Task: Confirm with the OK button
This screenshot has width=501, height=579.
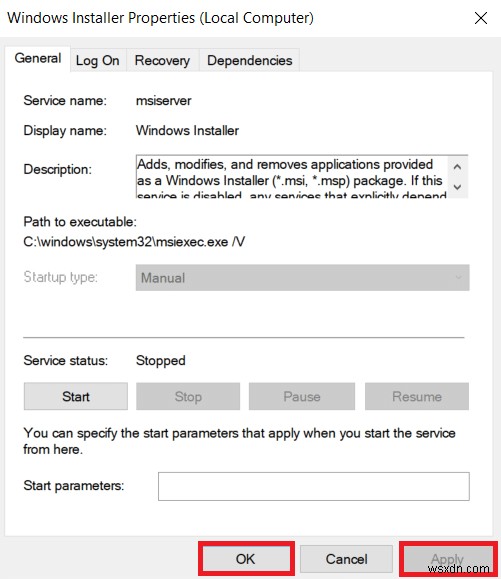Action: [x=246, y=559]
